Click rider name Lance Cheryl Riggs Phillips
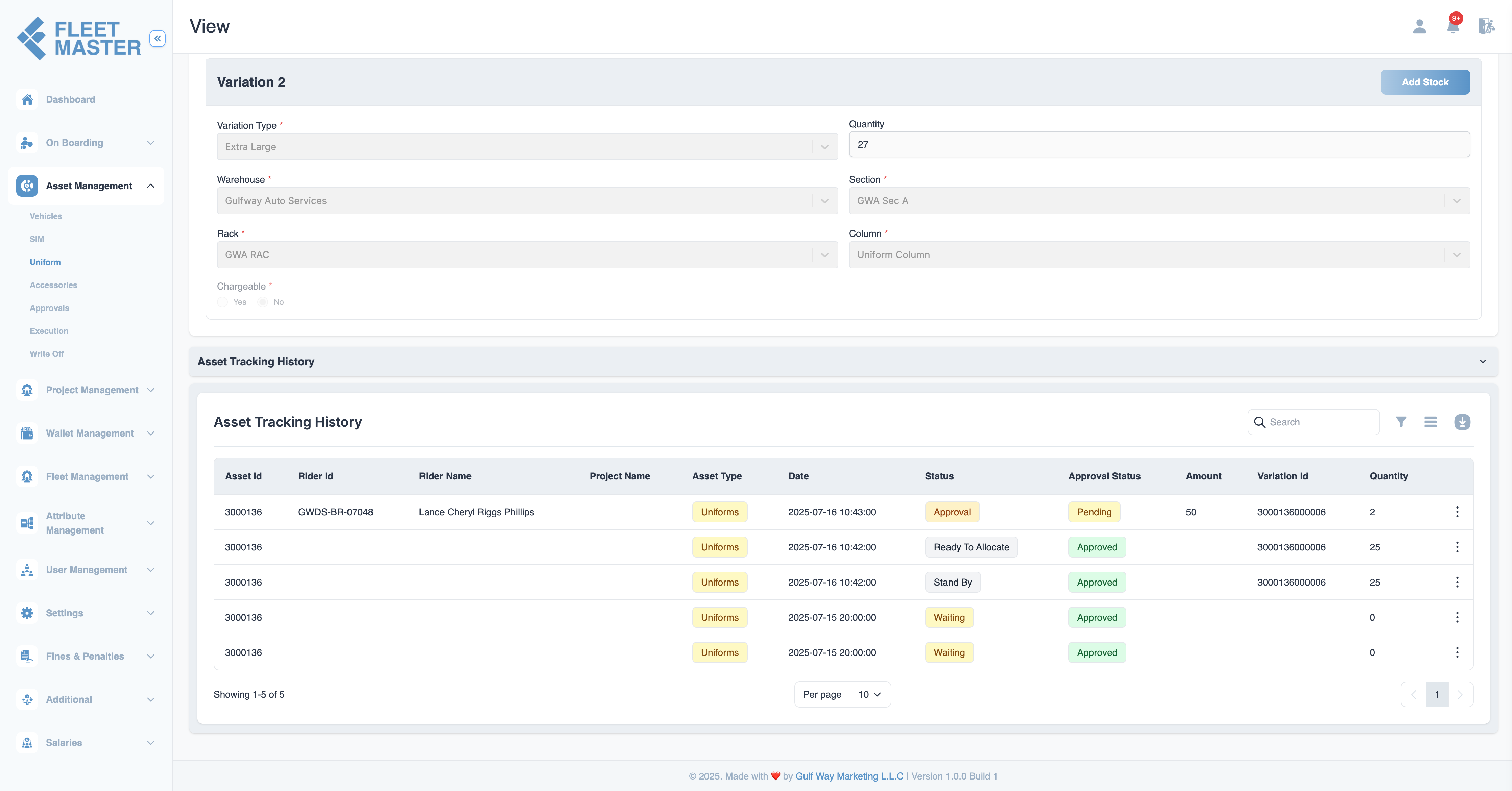 [x=476, y=512]
